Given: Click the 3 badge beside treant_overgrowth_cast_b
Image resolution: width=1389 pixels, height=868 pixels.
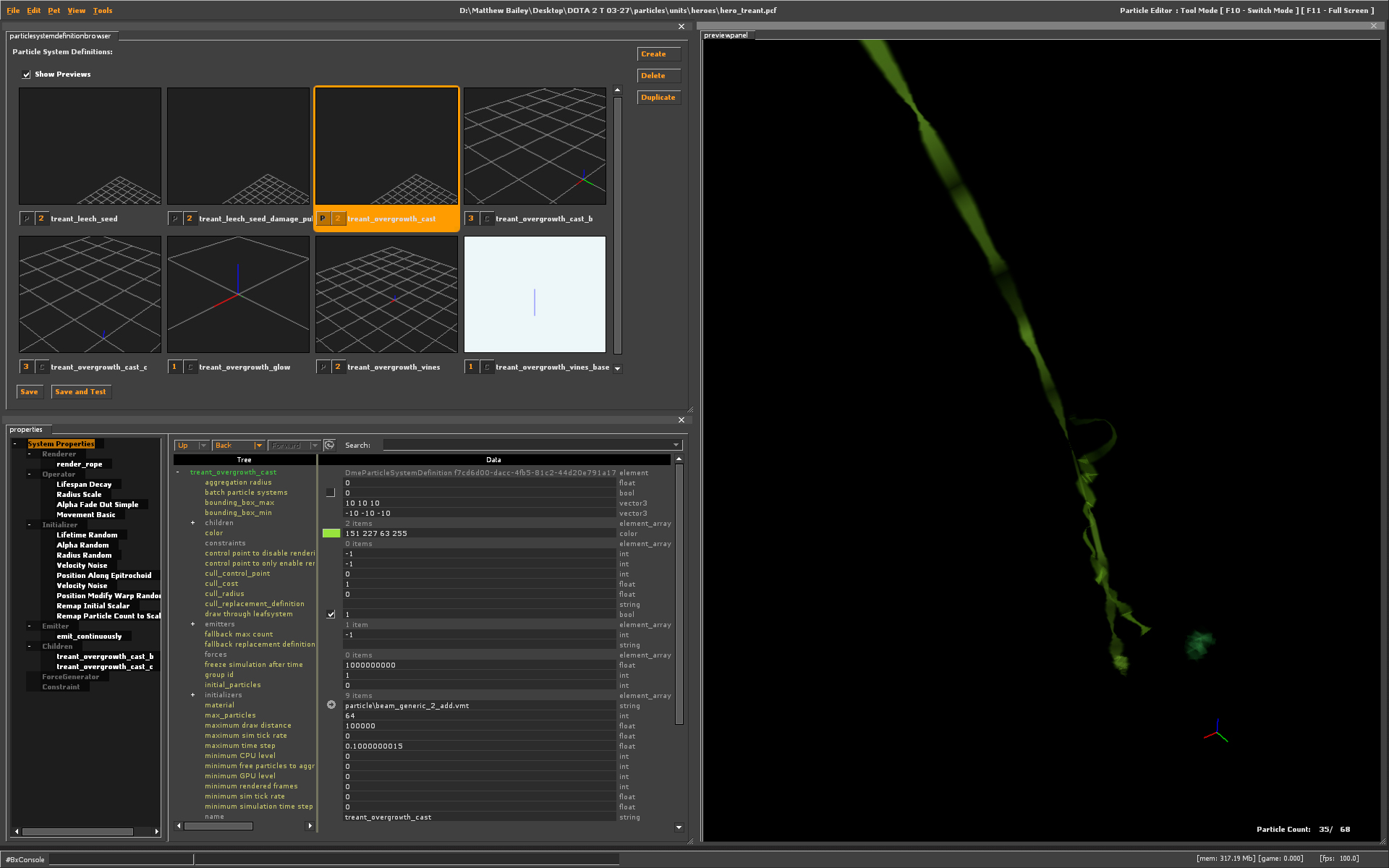Looking at the screenshot, I should tap(471, 218).
